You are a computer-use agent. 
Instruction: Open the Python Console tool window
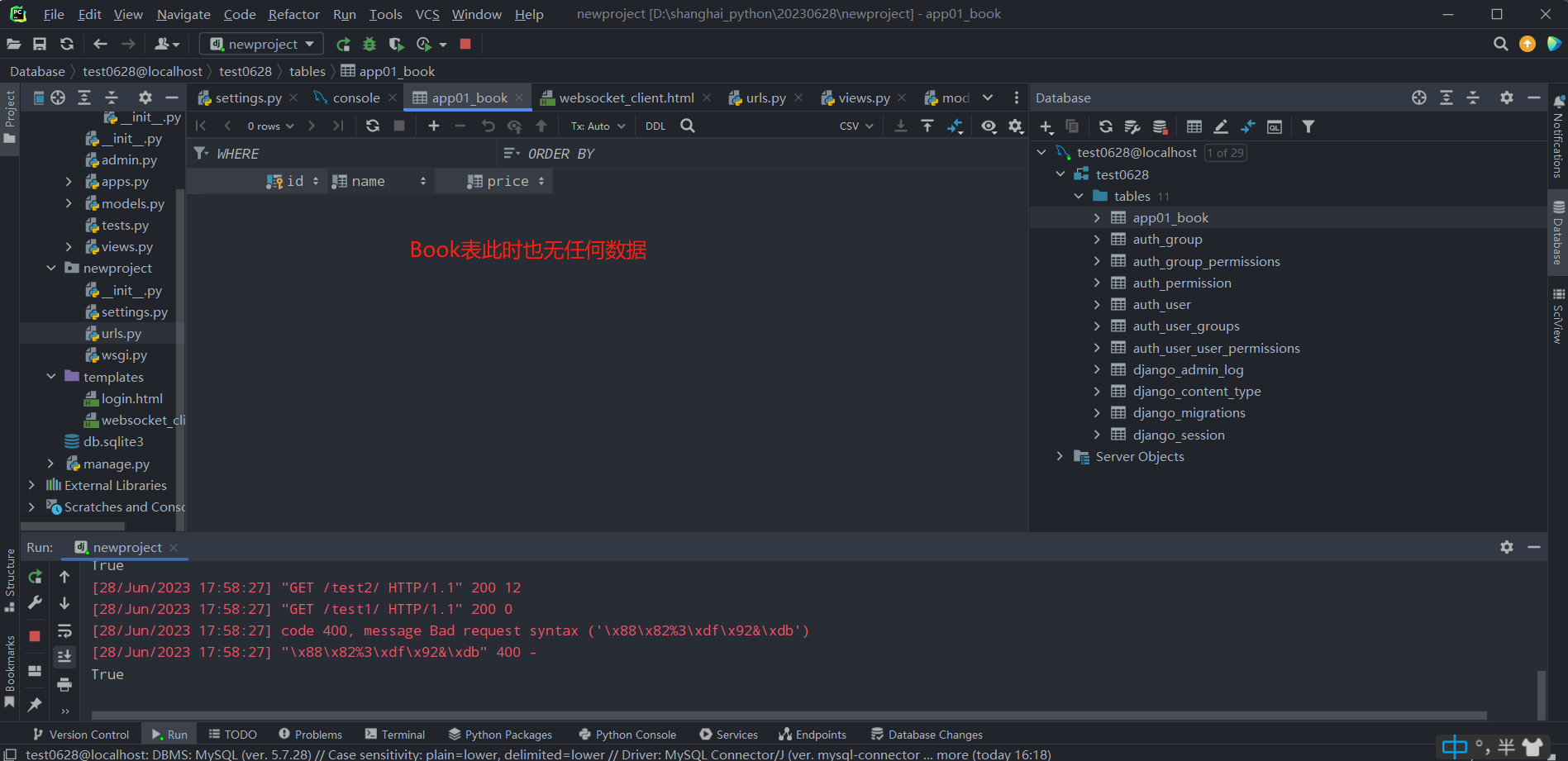coord(627,735)
